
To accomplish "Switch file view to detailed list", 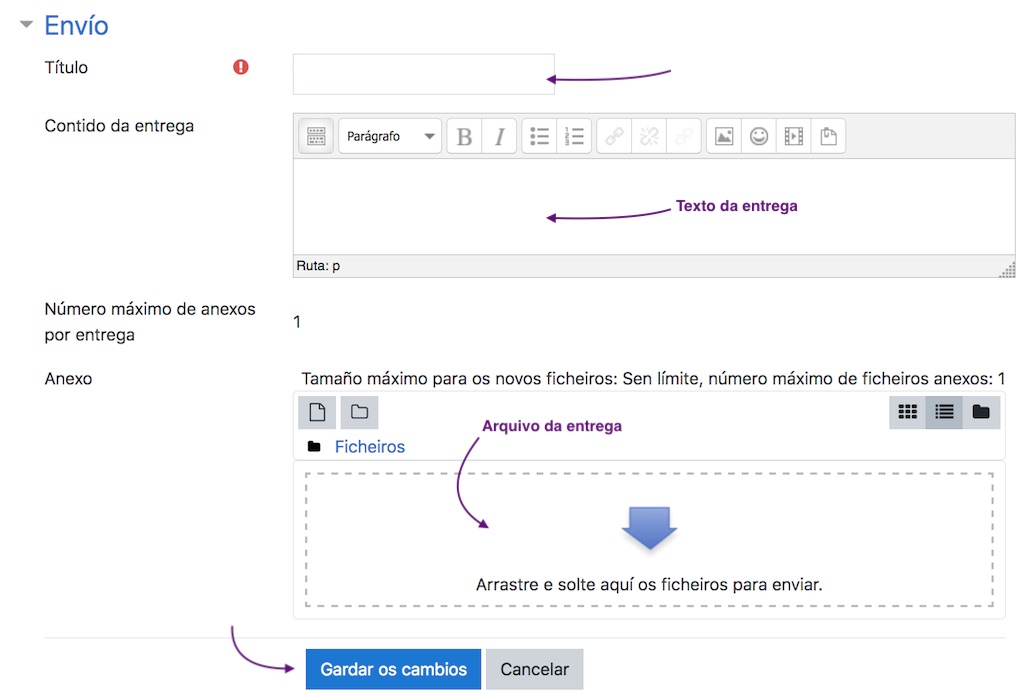I will 944,412.
